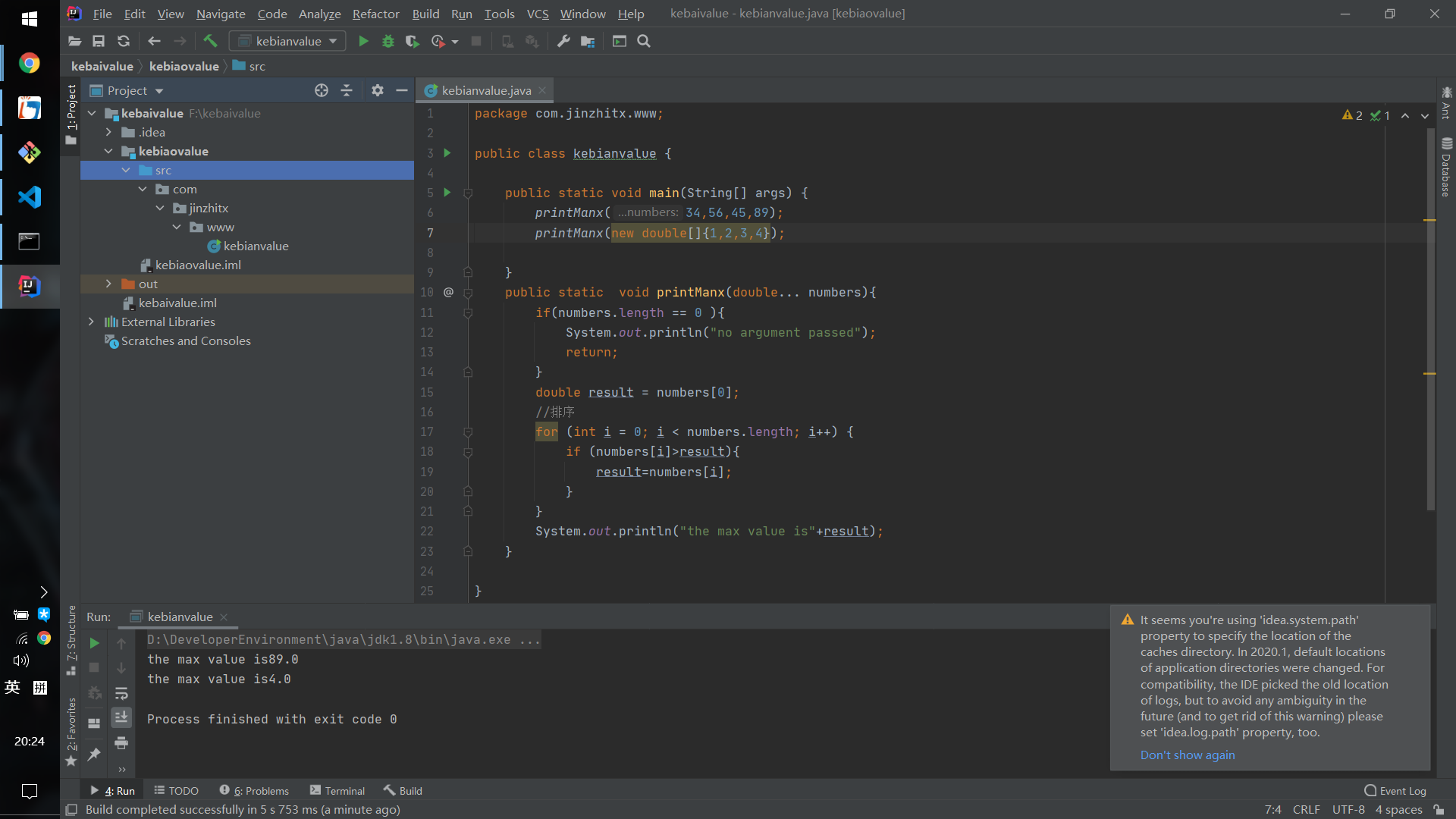1456x819 pixels.
Task: Click the green Run button in toolbar
Action: click(363, 41)
